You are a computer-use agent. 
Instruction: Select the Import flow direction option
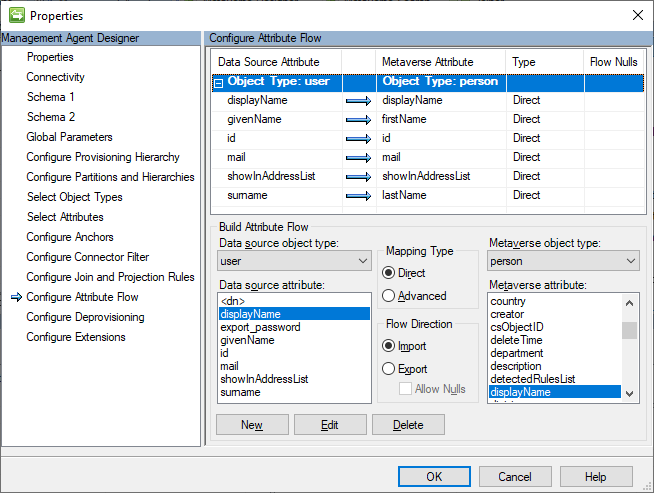[x=389, y=346]
